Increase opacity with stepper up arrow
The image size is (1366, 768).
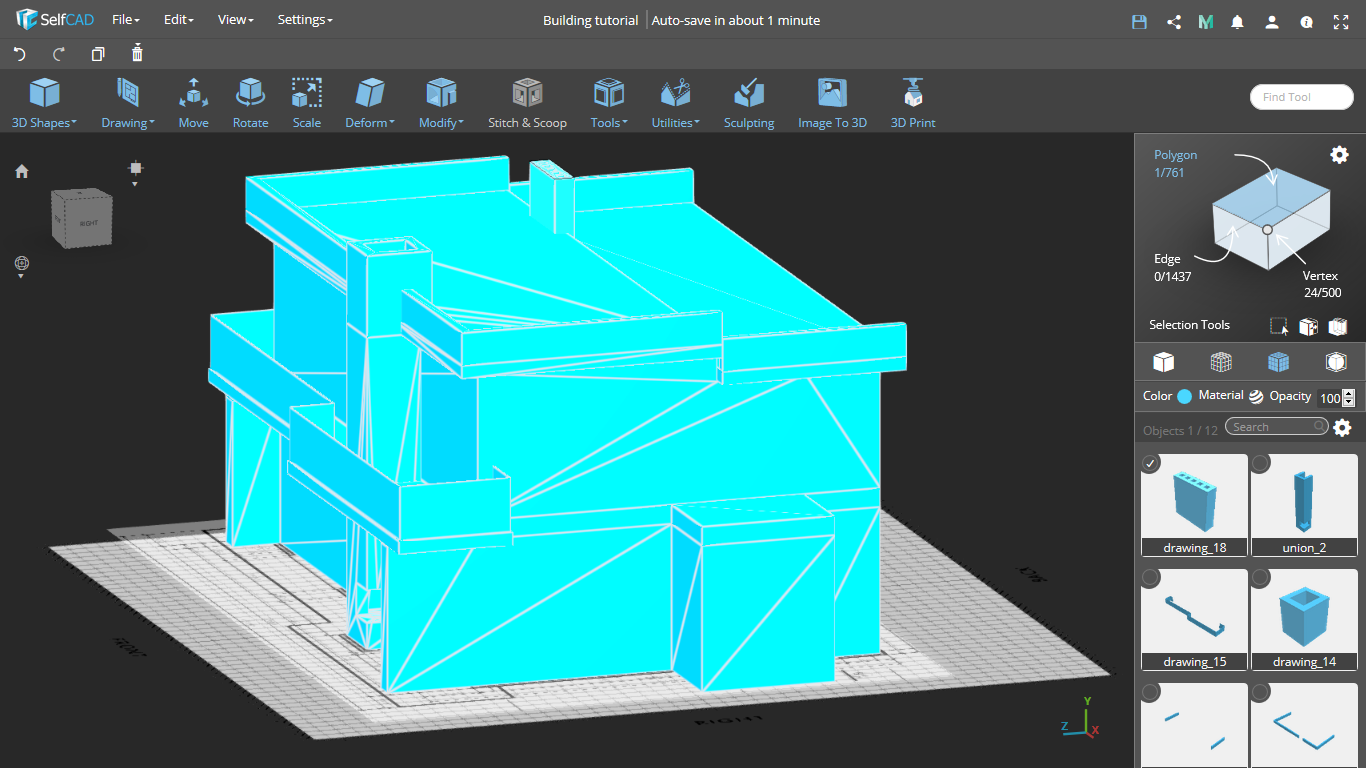click(x=1348, y=393)
